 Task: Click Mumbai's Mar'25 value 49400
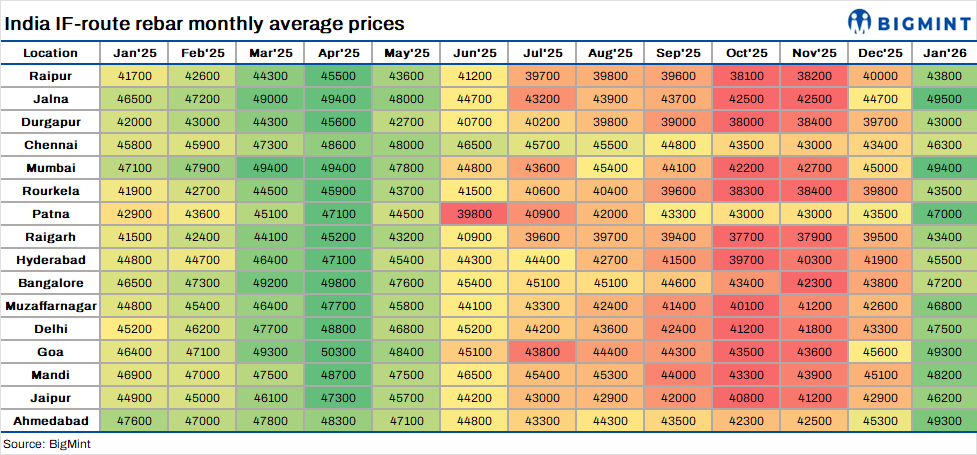[270, 167]
